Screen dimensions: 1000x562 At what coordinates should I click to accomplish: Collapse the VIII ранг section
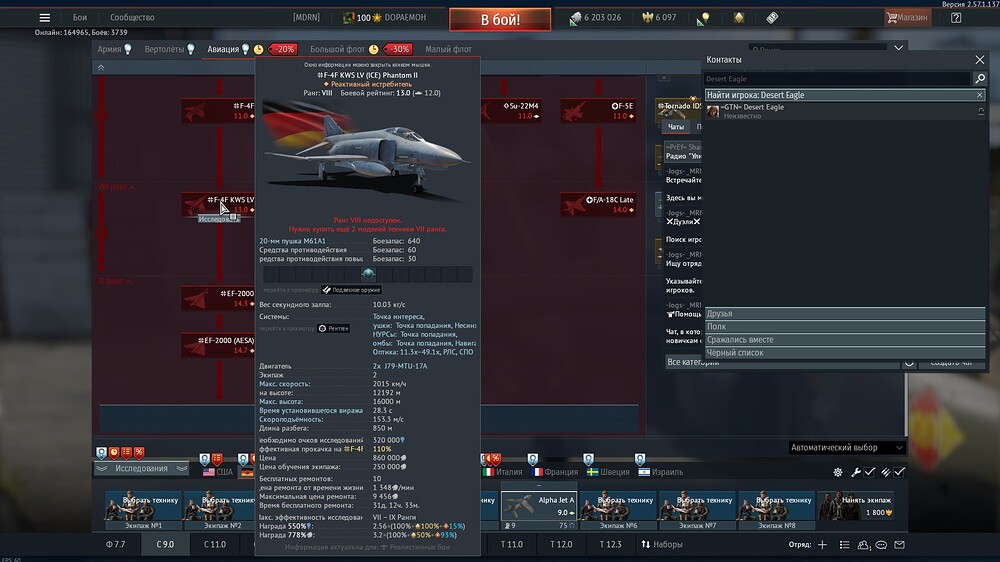click(116, 187)
